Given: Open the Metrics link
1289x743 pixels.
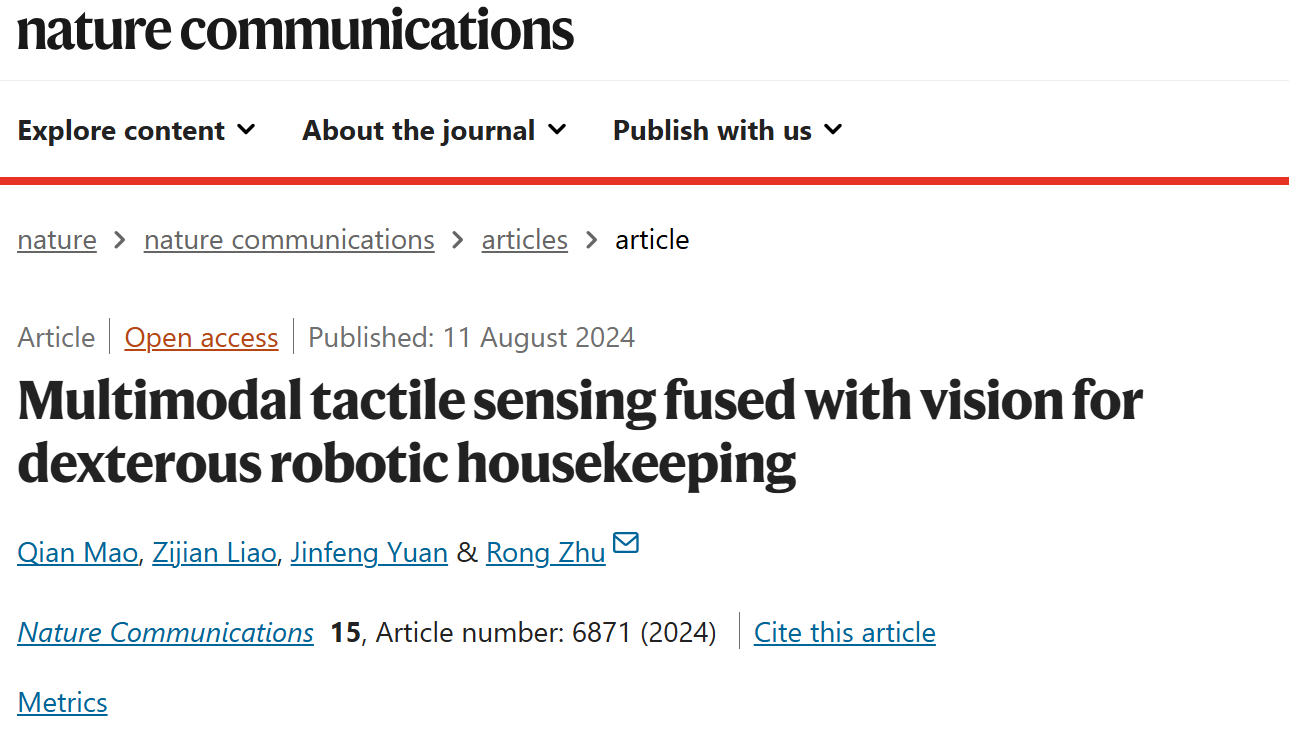Looking at the screenshot, I should (x=62, y=702).
